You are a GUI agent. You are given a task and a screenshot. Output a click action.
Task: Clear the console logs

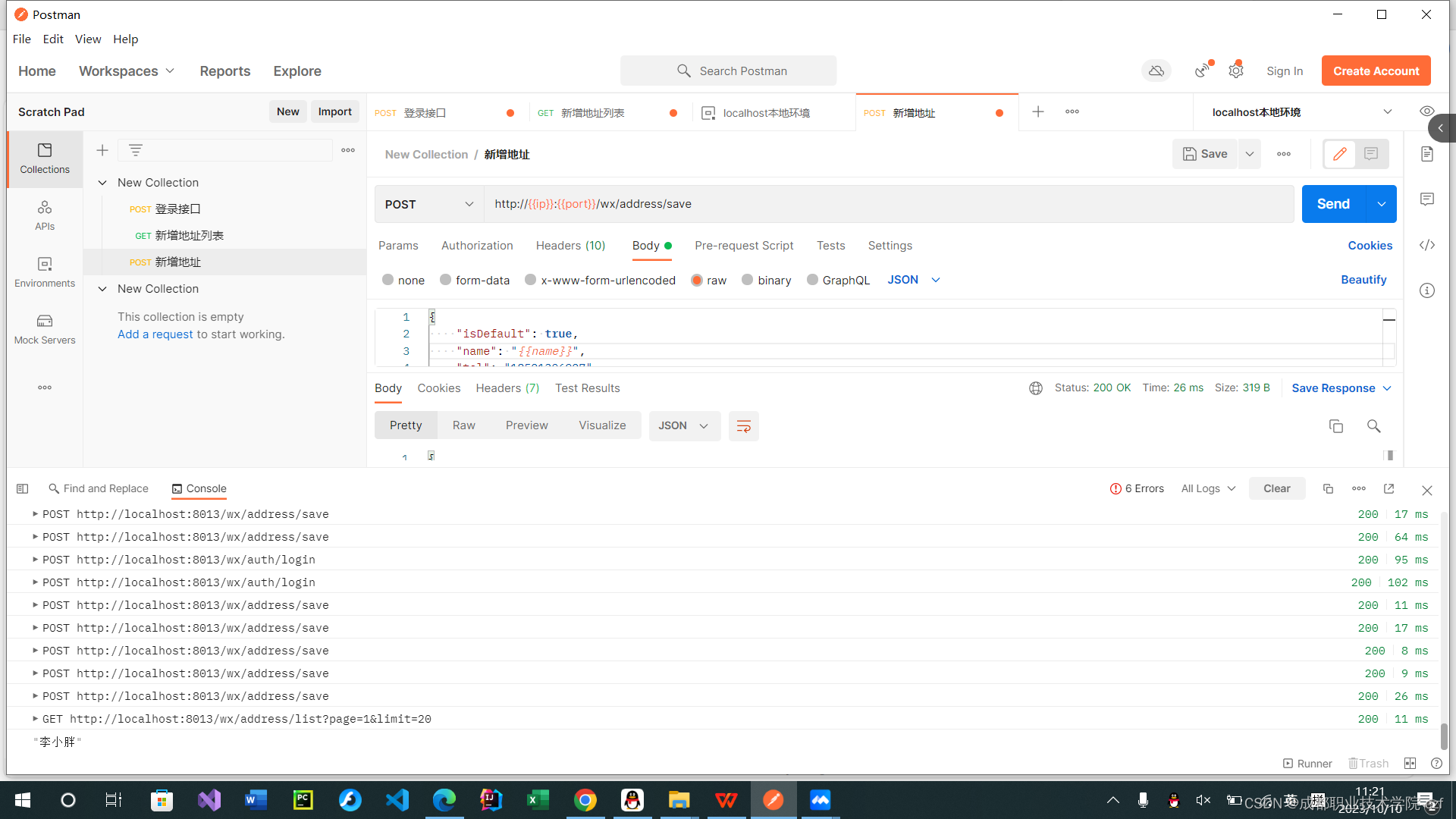pos(1276,488)
